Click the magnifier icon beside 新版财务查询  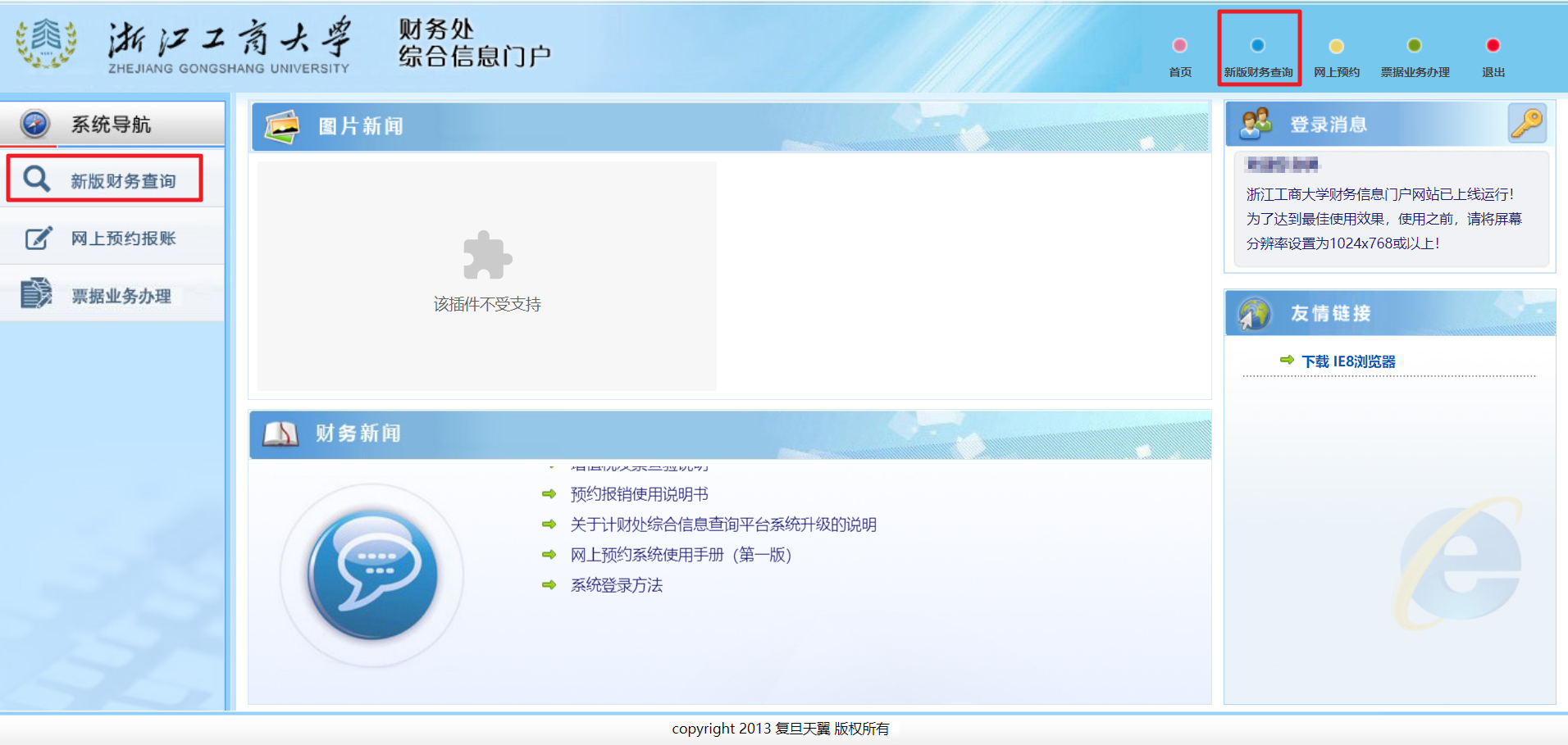pos(36,179)
